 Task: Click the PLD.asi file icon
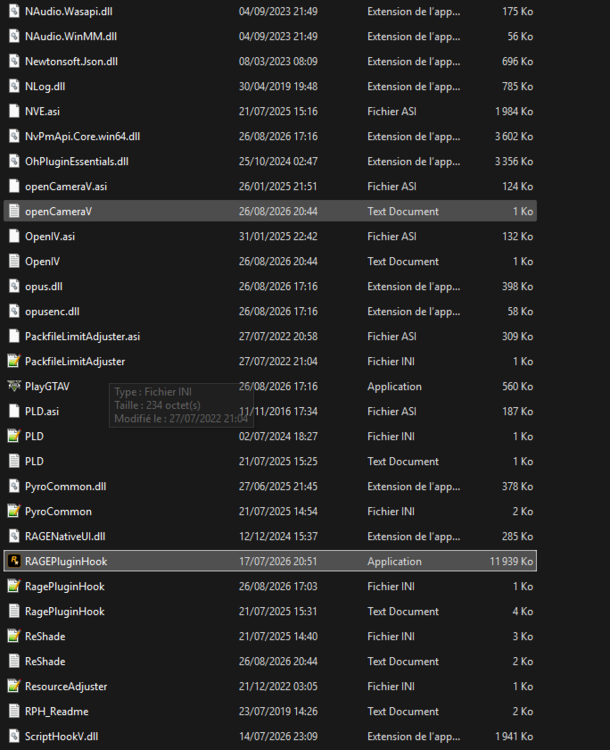tap(14, 411)
